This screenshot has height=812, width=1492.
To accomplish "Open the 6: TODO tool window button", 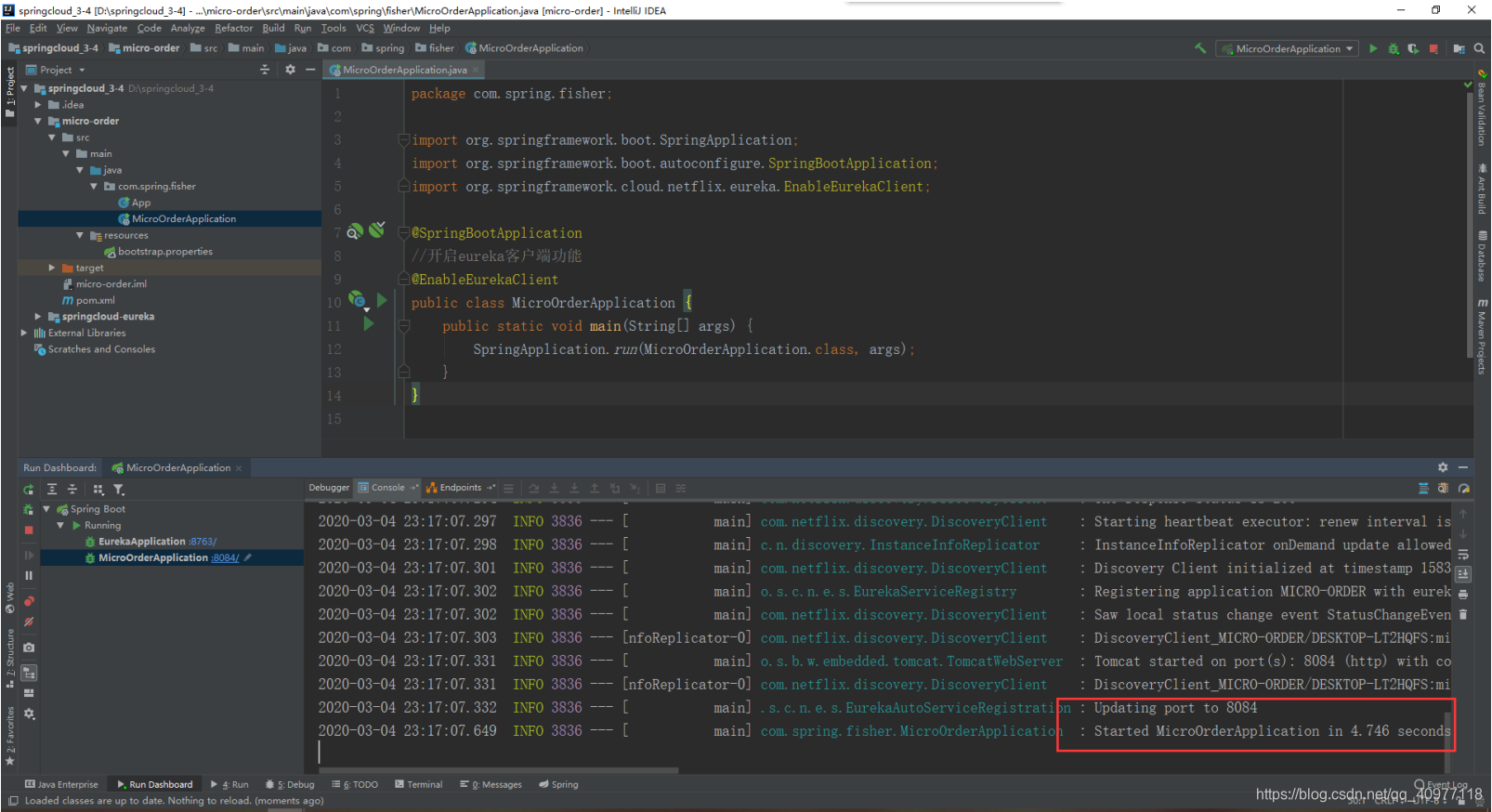I will (x=355, y=784).
